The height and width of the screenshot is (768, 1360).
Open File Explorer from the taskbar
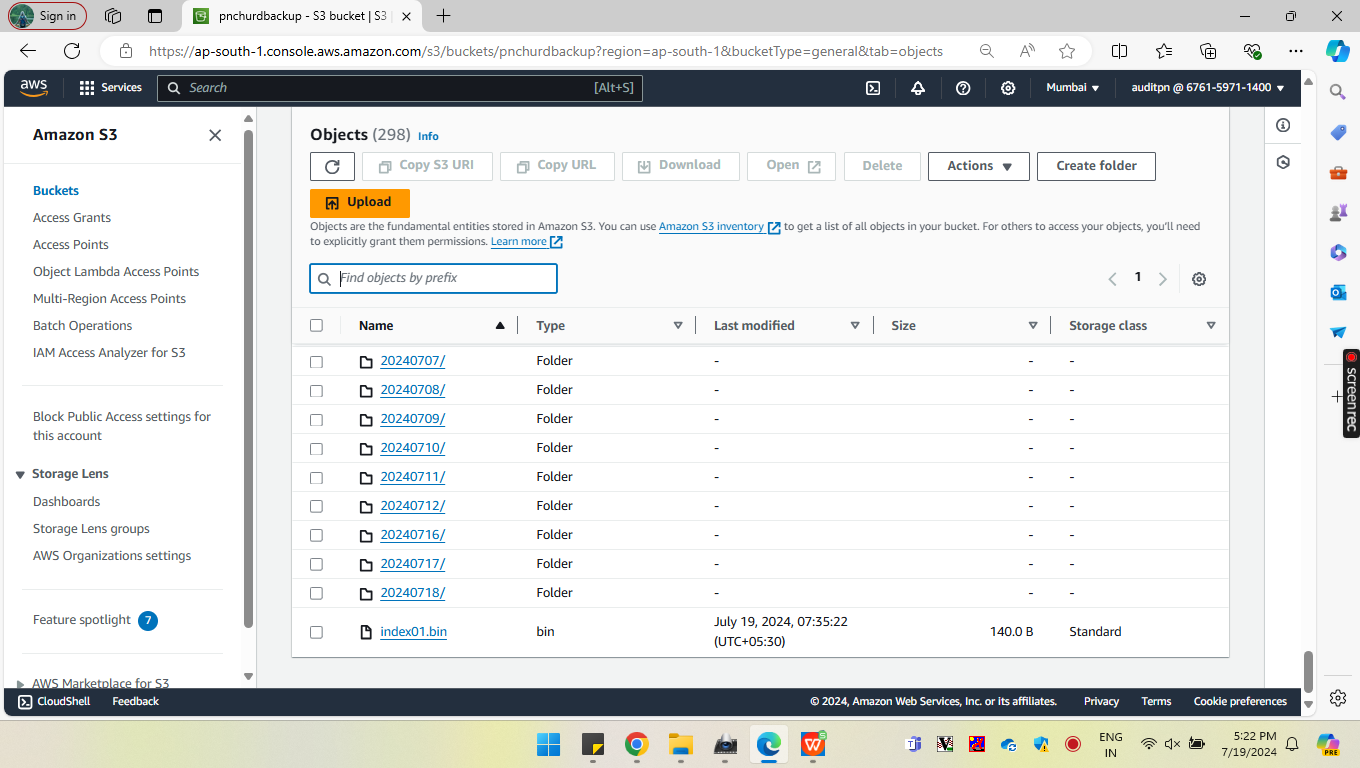tap(680, 744)
